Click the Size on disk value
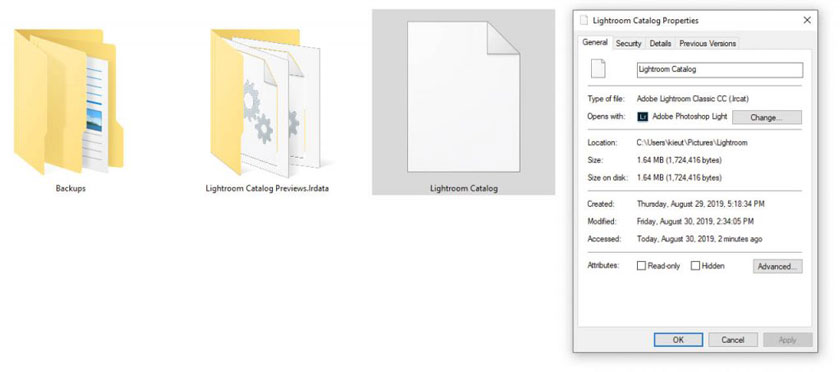840x372 pixels. [x=679, y=177]
